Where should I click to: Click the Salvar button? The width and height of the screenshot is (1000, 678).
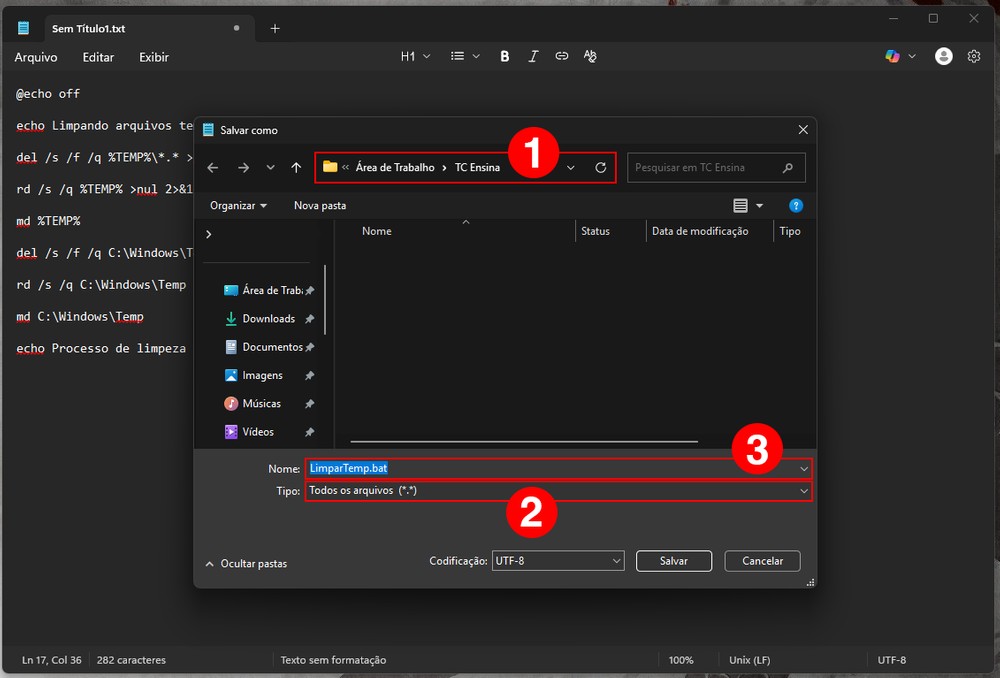[x=674, y=561]
